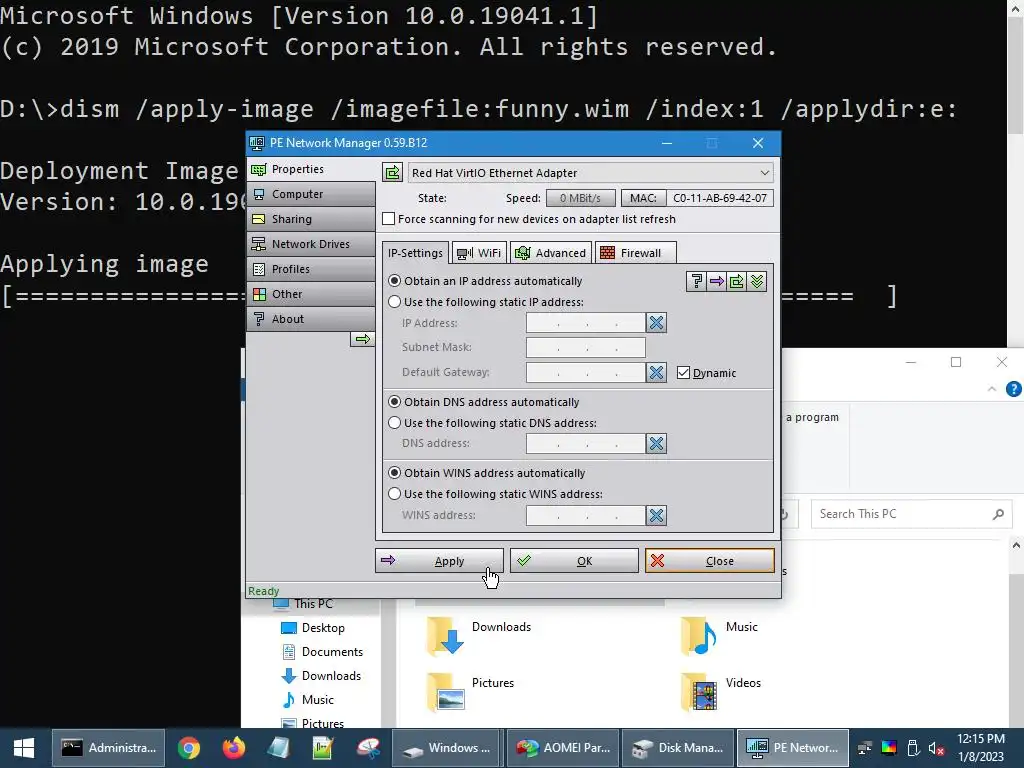Screen dimensions: 1024x768
Task: Clear the Default Gateway field with its X button
Action: (656, 372)
